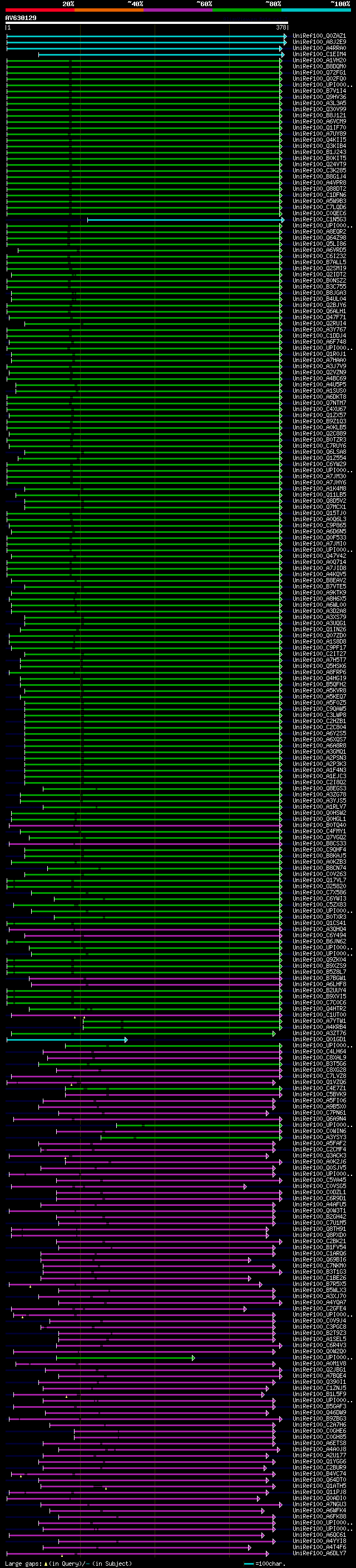Select the UniRef100_A8EQR2 label
Image resolution: width=356 pixels, height=1568 pixels.
[x=319, y=231]
